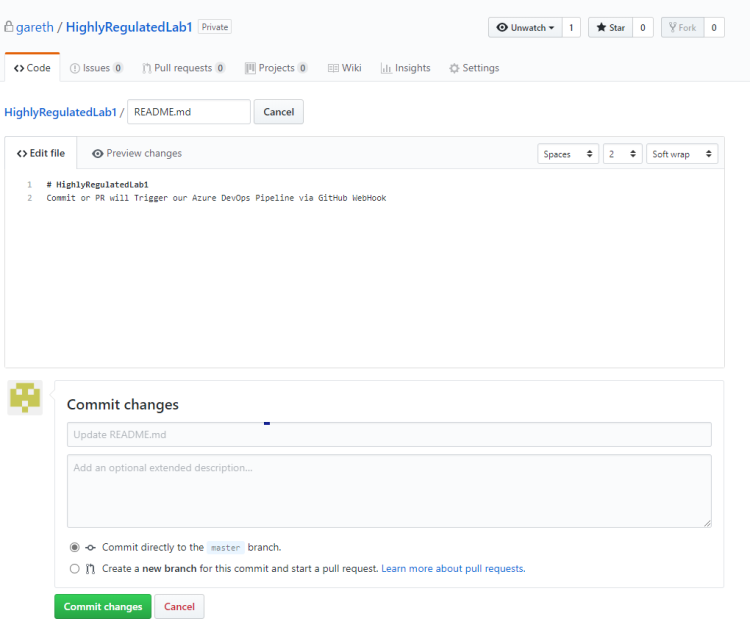Click the 'Private' repository label
Image resolution: width=750 pixels, height=630 pixels.
tap(215, 27)
